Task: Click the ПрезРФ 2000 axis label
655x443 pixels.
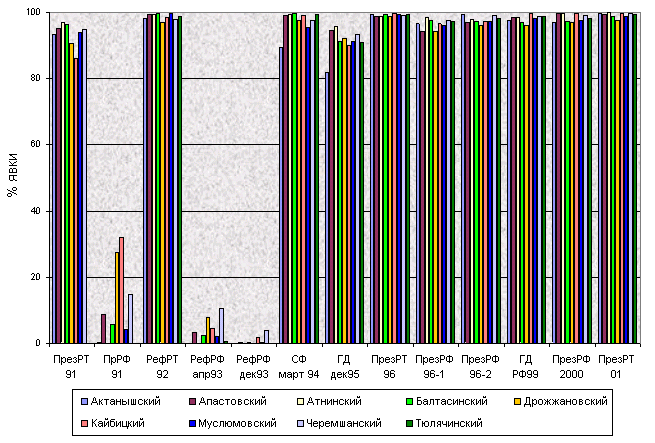Action: (x=571, y=367)
